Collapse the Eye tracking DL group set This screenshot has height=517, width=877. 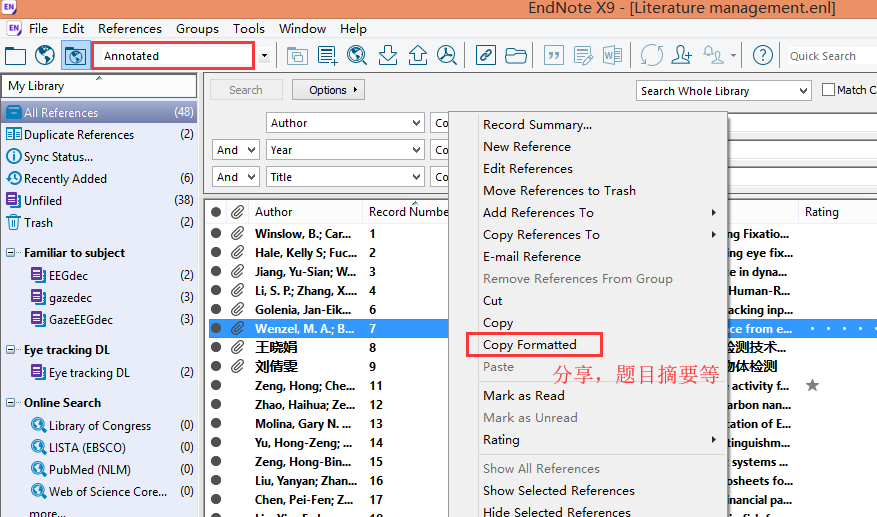pos(11,350)
